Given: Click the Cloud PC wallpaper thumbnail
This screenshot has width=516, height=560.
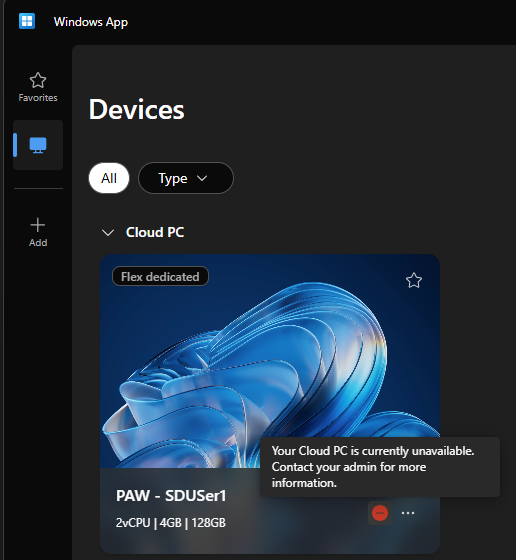Looking at the screenshot, I should (270, 361).
